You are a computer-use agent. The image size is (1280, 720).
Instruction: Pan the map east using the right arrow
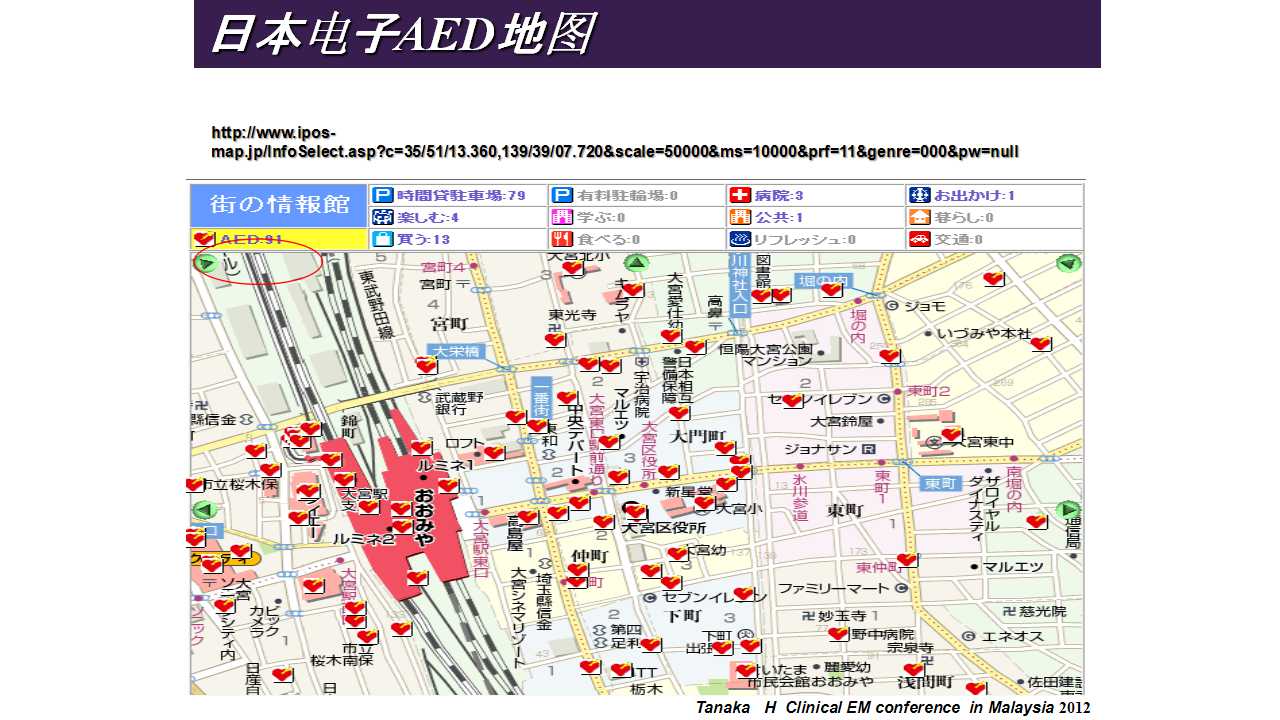1068,509
